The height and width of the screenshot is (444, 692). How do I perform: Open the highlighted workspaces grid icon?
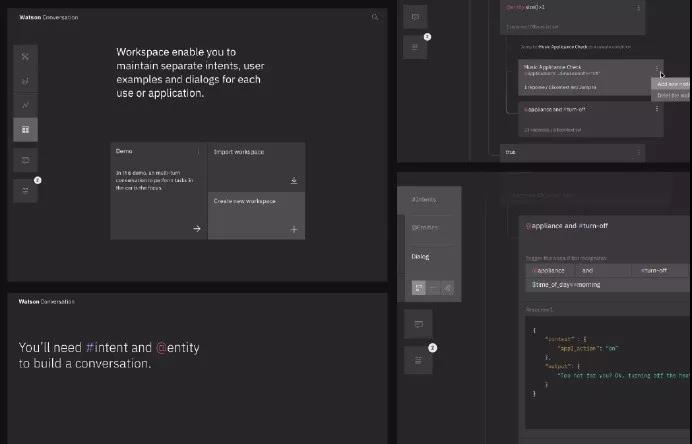click(x=26, y=129)
